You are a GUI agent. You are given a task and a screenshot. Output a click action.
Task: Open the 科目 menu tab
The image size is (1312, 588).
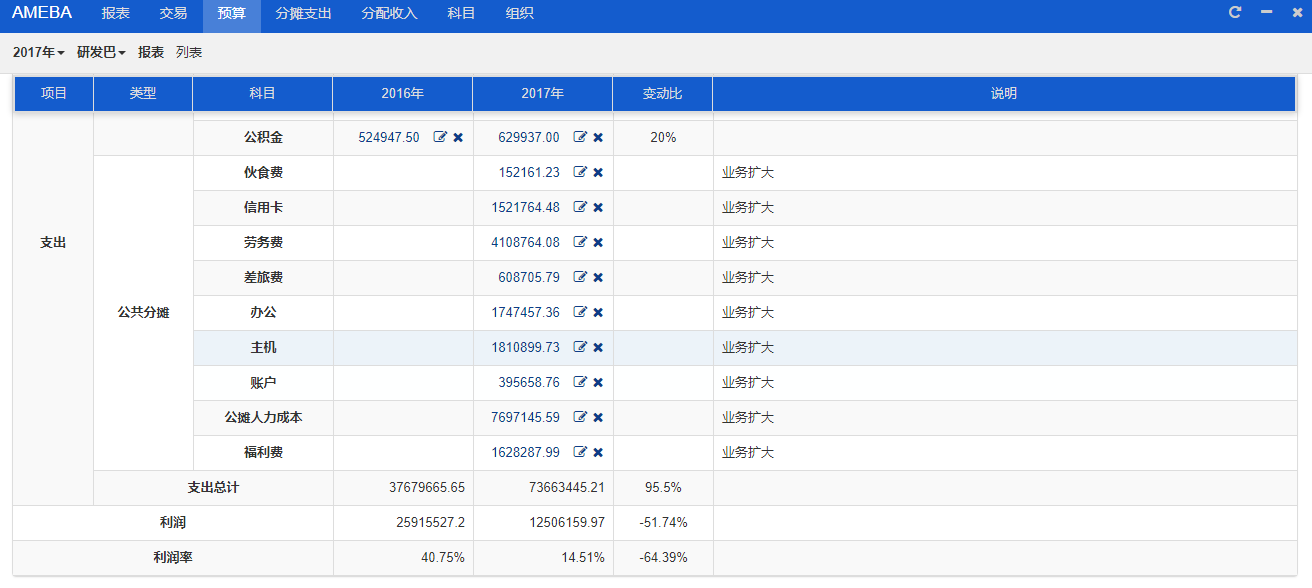pos(461,14)
